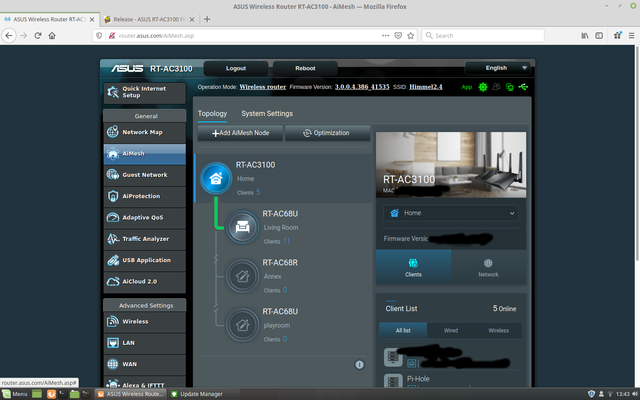The width and height of the screenshot is (640, 400).
Task: Open page actions ellipsis menu
Action: click(x=385, y=36)
